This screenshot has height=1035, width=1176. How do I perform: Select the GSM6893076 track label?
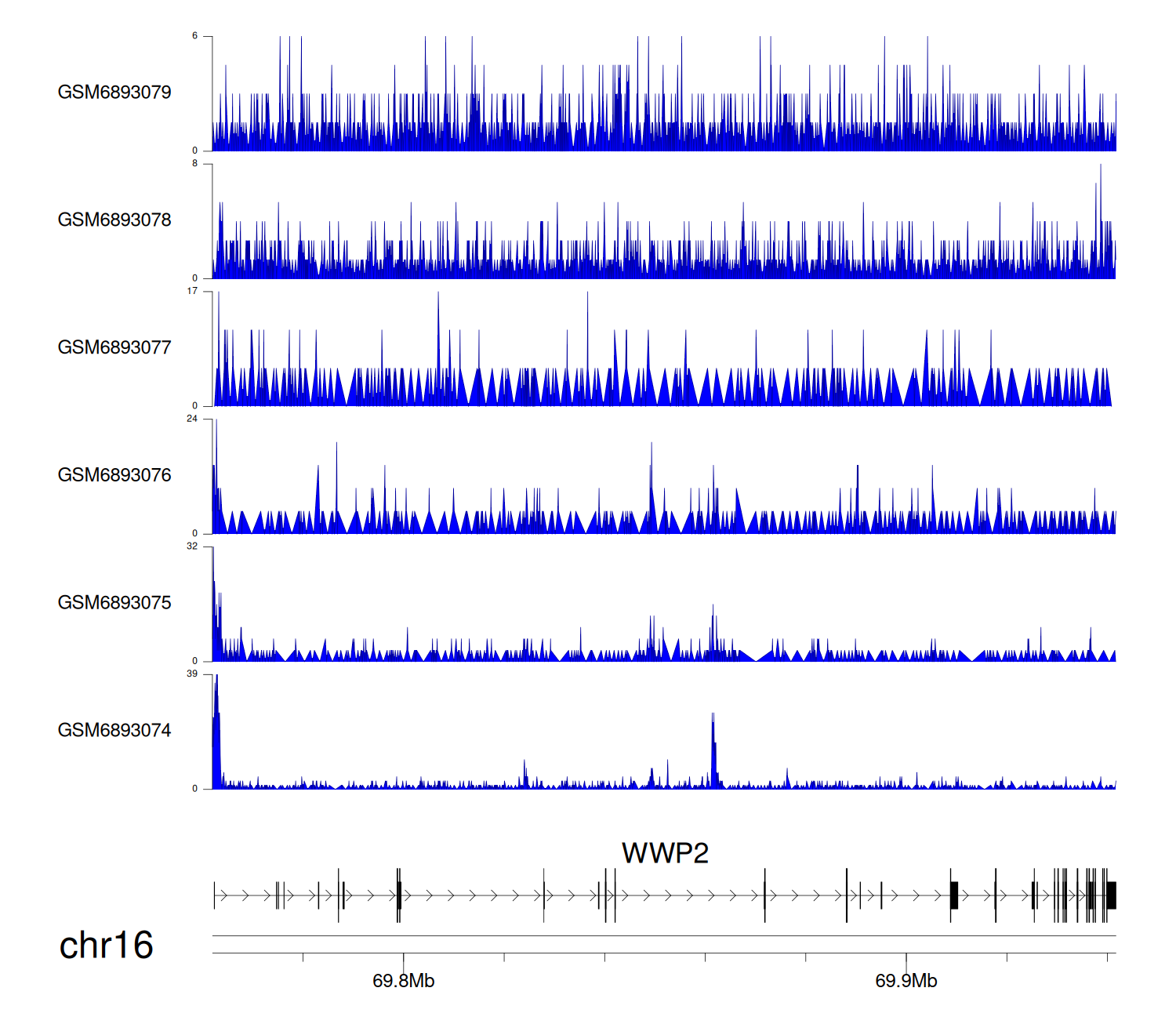tap(114, 475)
